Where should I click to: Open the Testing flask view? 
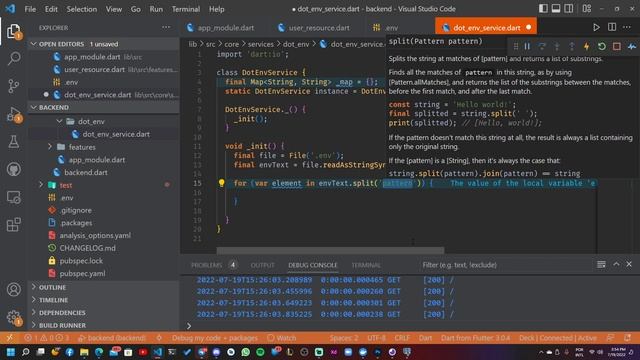pos(13,142)
